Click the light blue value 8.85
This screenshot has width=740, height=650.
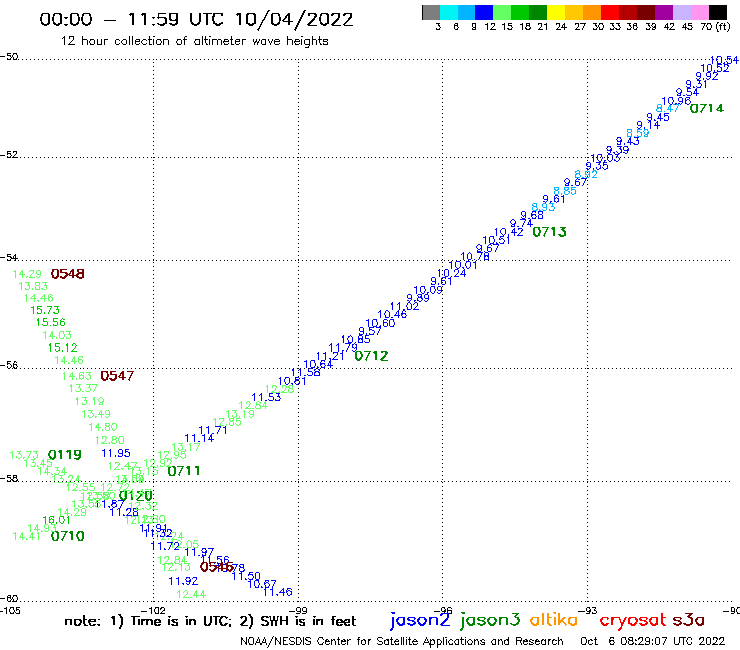[565, 191]
